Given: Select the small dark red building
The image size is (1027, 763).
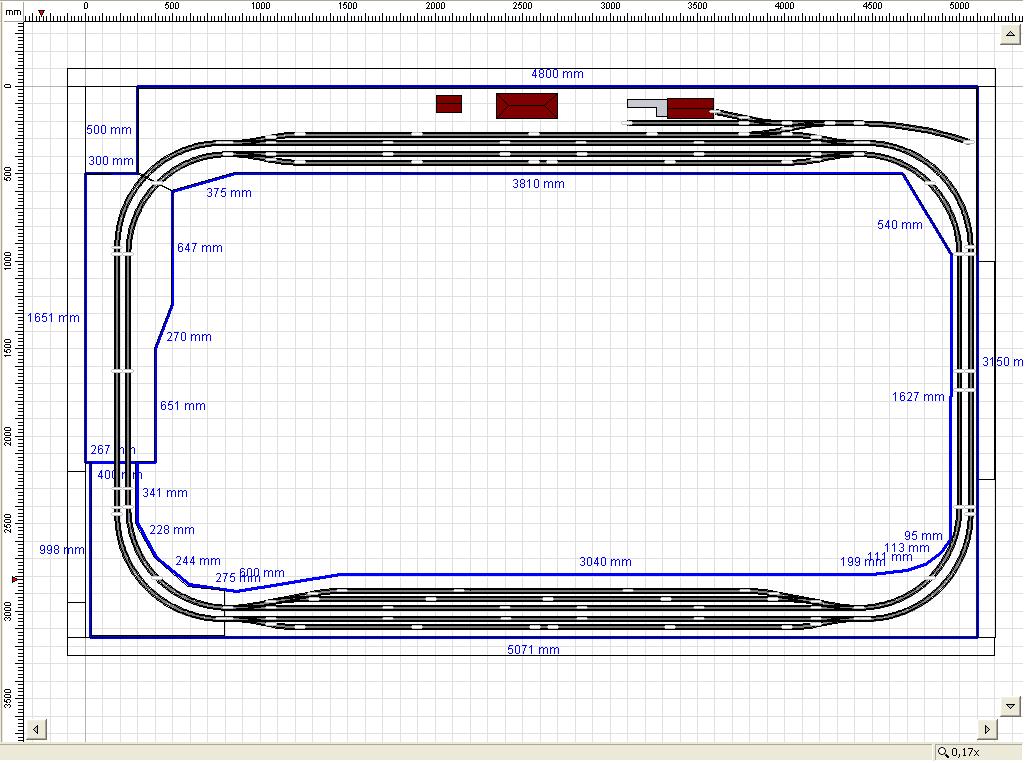Looking at the screenshot, I should (449, 104).
